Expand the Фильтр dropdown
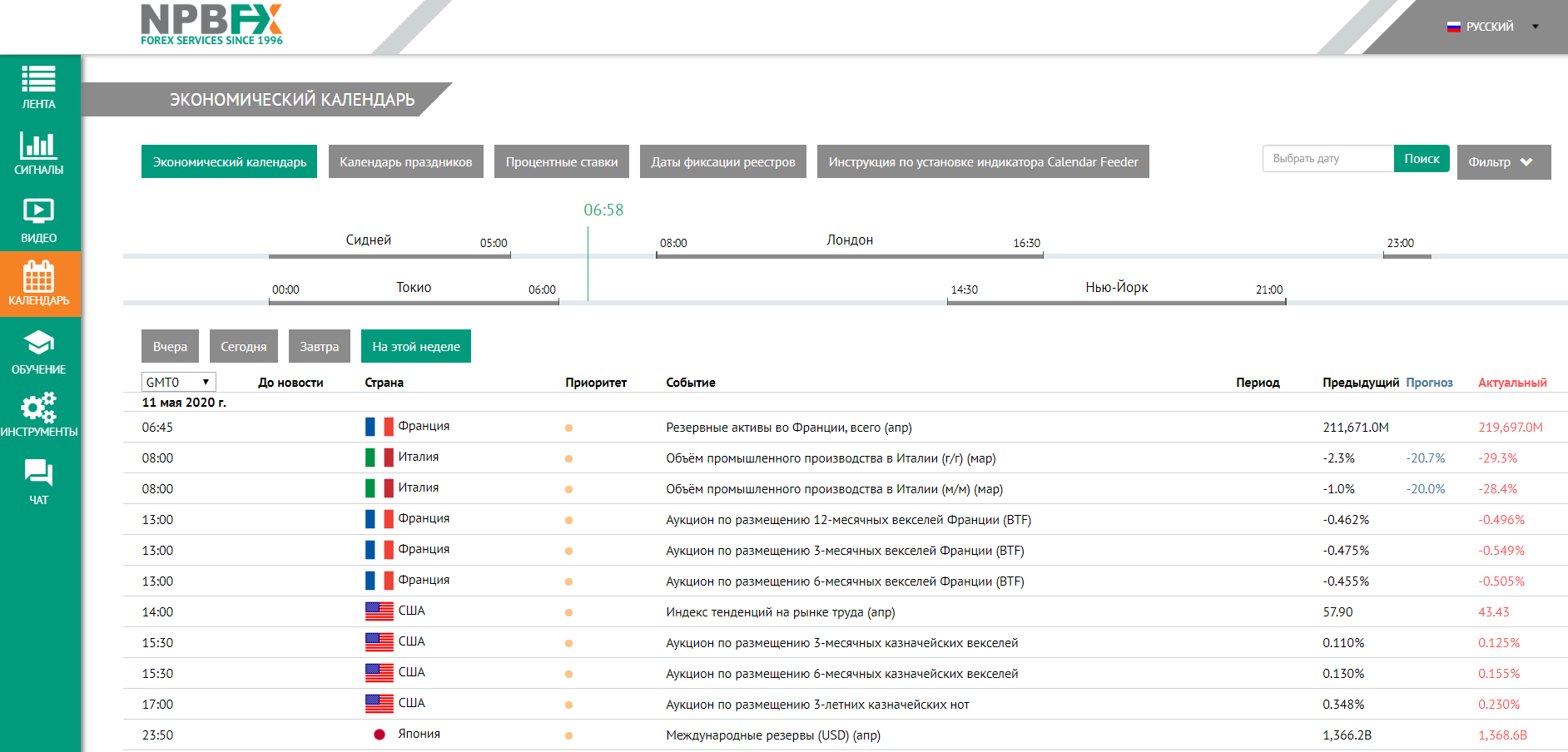The image size is (1568, 752). tap(1503, 162)
